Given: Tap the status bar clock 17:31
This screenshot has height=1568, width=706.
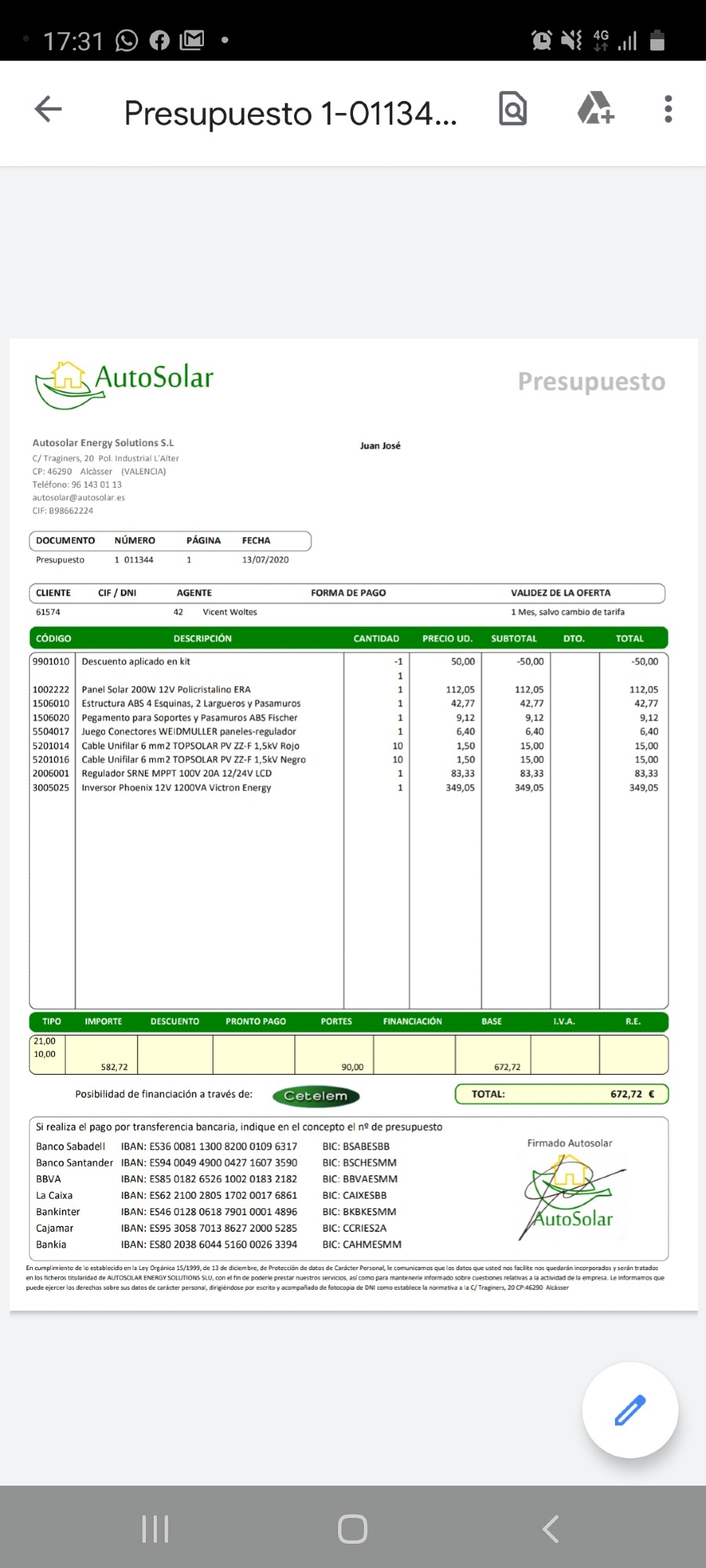Looking at the screenshot, I should pyautogui.click(x=73, y=41).
